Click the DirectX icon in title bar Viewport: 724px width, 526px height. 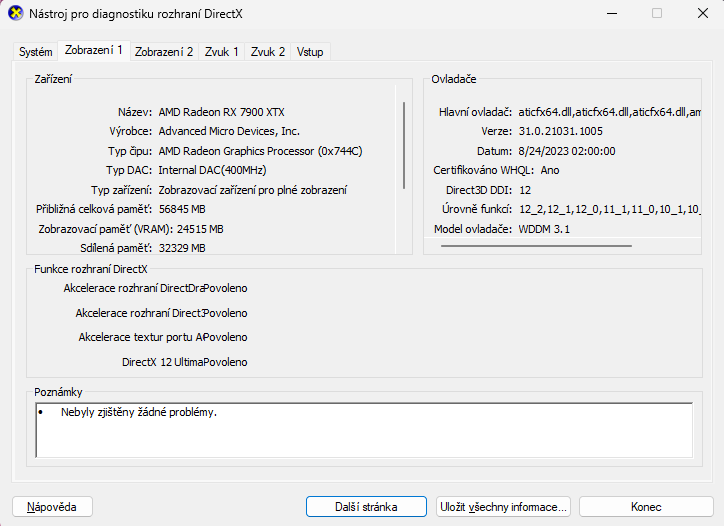[16, 14]
